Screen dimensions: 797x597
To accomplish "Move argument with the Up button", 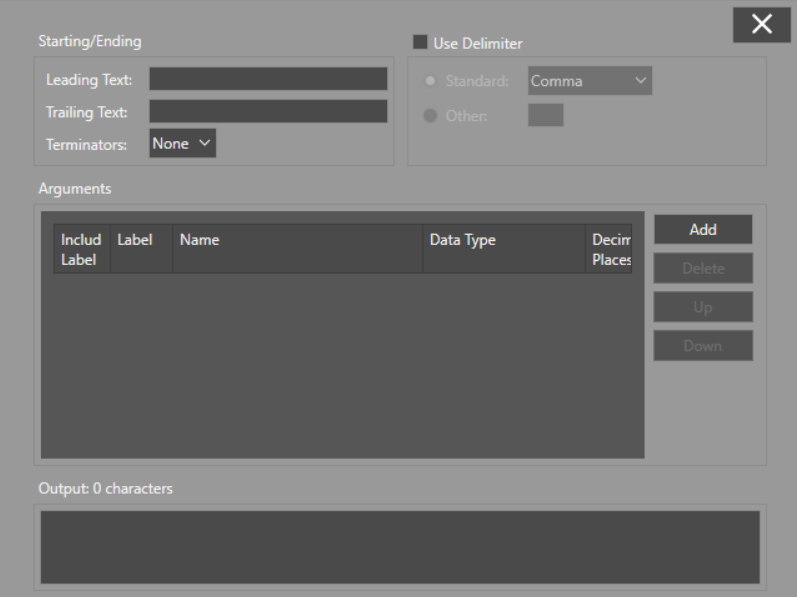I will click(x=702, y=307).
